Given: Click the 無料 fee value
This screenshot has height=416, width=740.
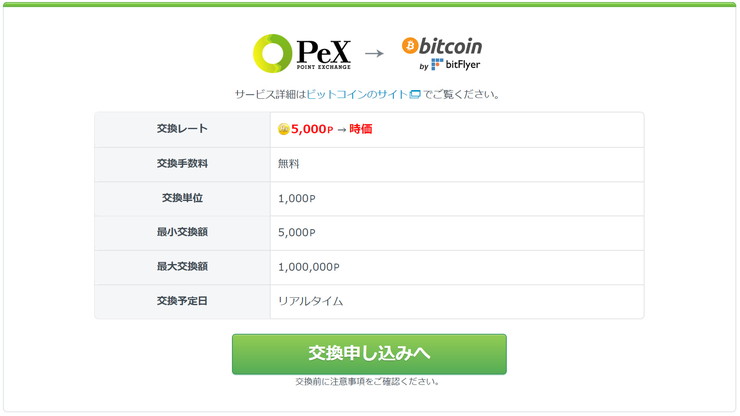Looking at the screenshot, I should click(x=288, y=164).
